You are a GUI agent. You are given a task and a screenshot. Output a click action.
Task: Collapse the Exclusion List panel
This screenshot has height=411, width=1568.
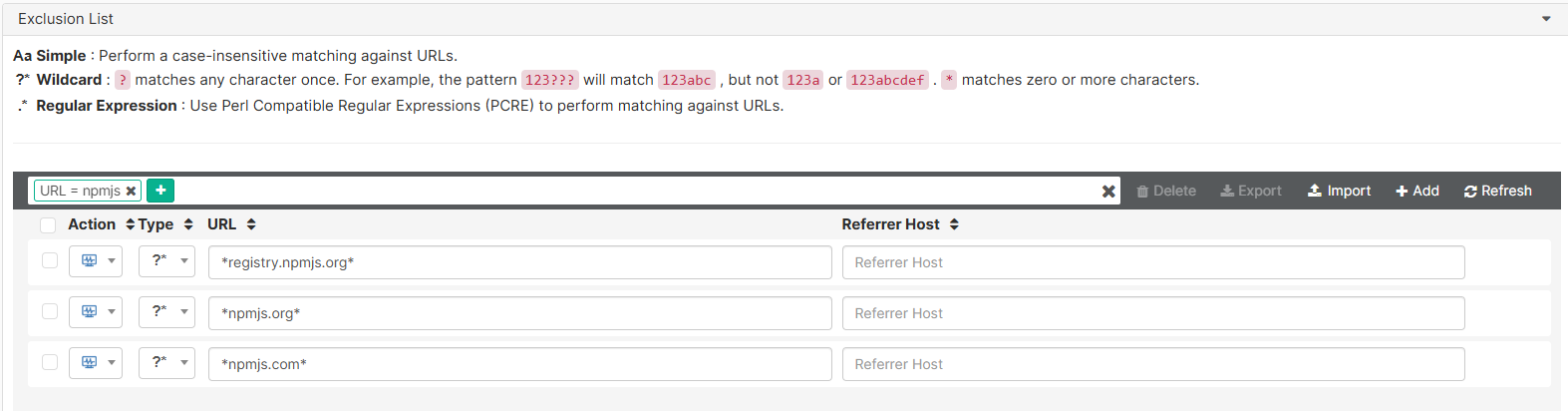pyautogui.click(x=1546, y=19)
